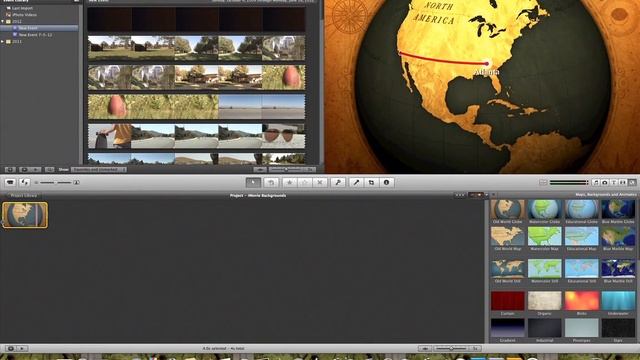
Task: Expand the 2011 events folder
Action: (3, 41)
